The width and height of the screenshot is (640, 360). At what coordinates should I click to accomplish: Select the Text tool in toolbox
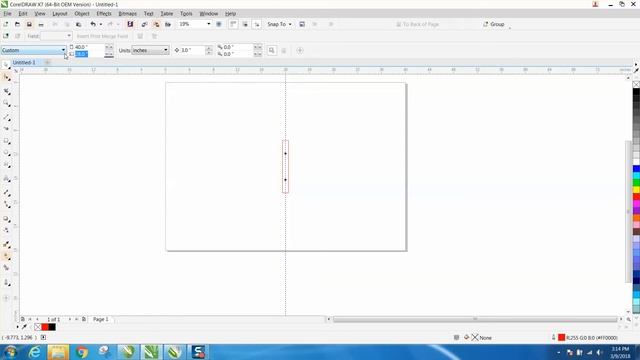6,179
